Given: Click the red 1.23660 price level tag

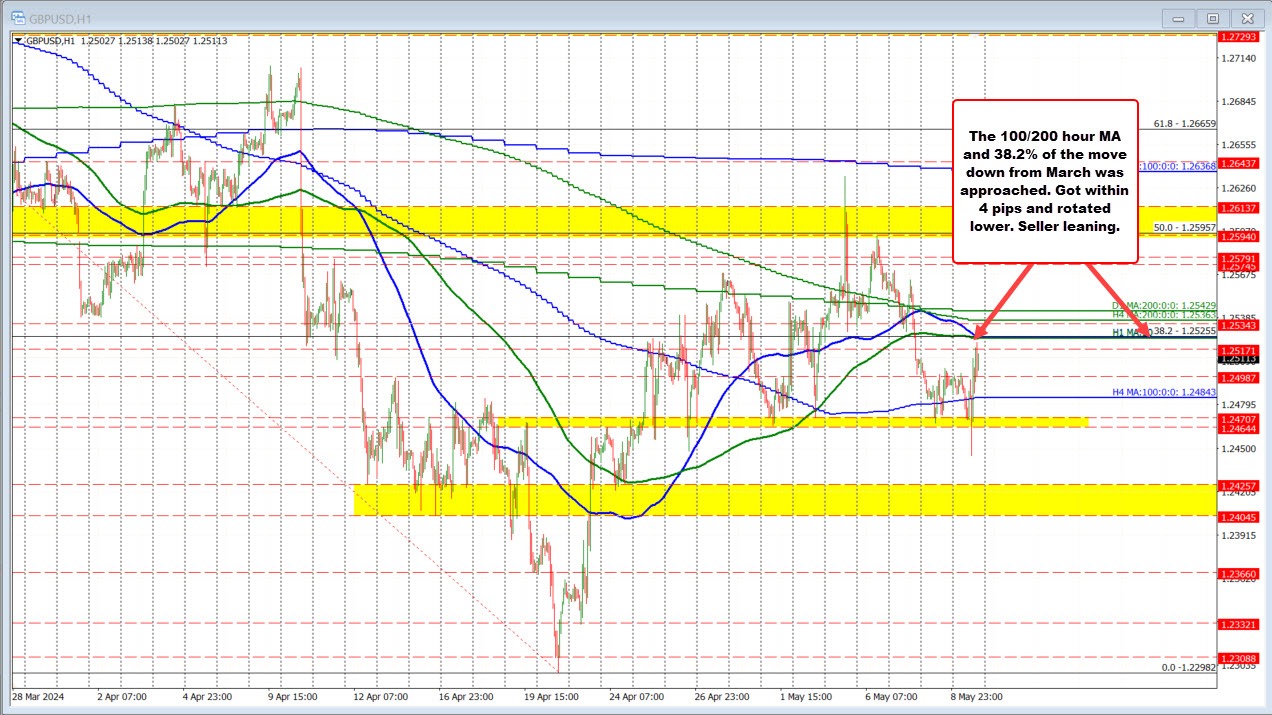Looking at the screenshot, I should point(1238,574).
